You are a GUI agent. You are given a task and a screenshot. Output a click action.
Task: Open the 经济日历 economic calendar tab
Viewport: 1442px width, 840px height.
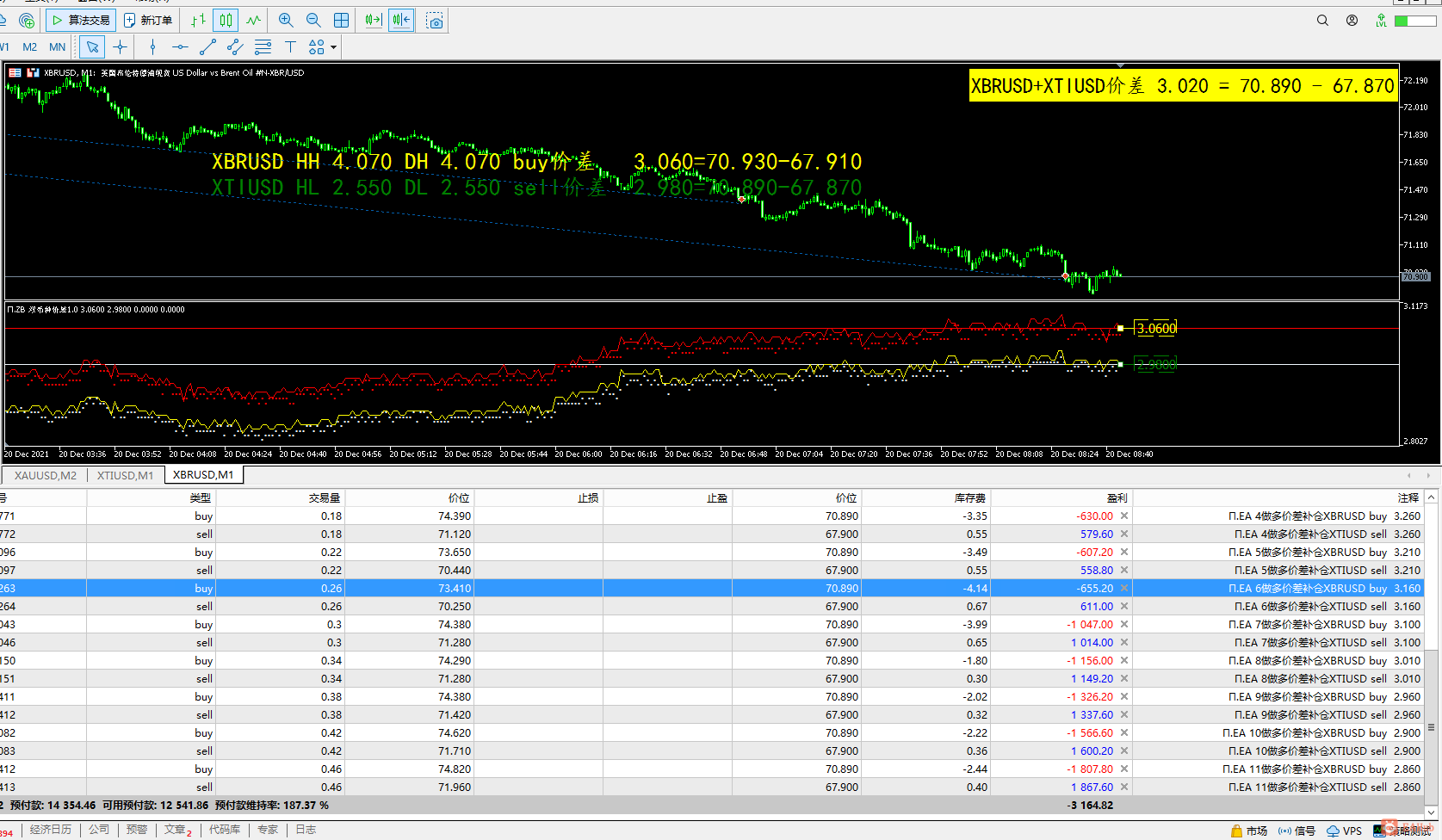coord(51,830)
